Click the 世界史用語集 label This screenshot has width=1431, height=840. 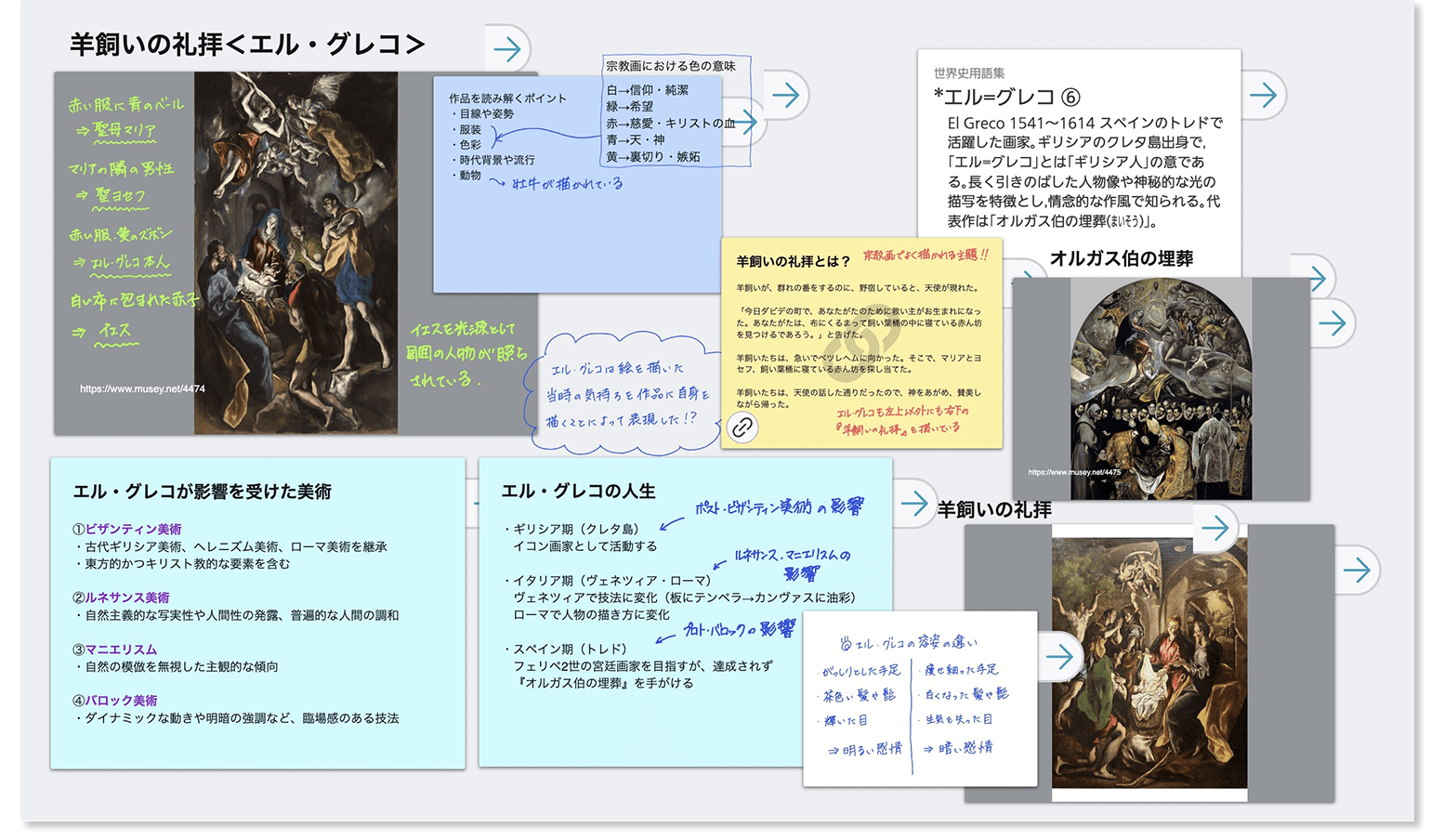click(x=969, y=73)
